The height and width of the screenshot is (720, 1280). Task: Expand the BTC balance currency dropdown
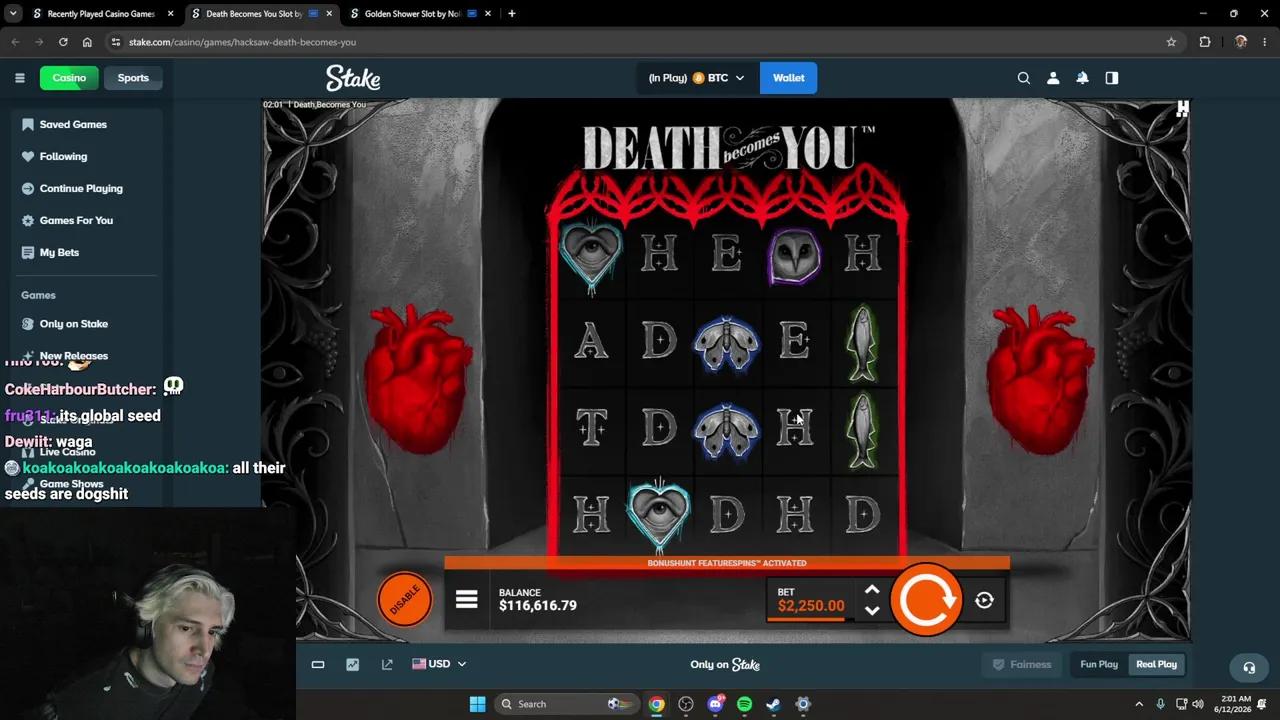(696, 78)
